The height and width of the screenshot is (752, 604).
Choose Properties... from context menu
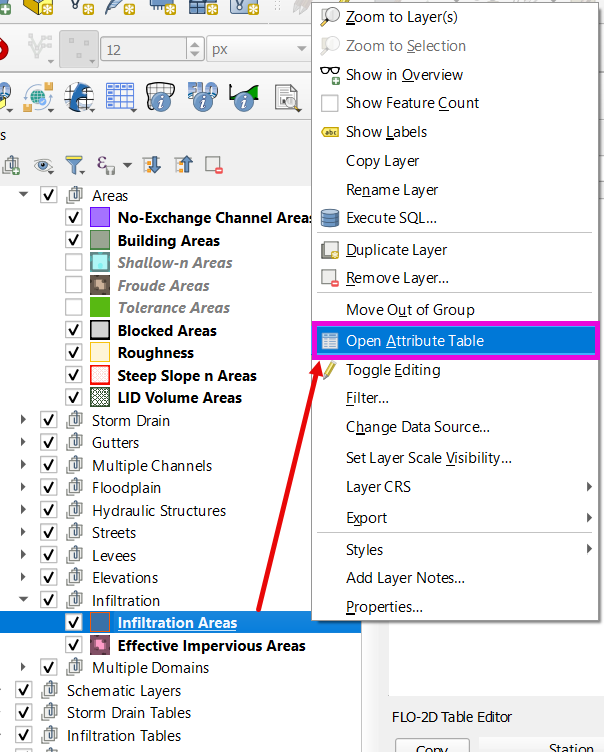click(384, 607)
